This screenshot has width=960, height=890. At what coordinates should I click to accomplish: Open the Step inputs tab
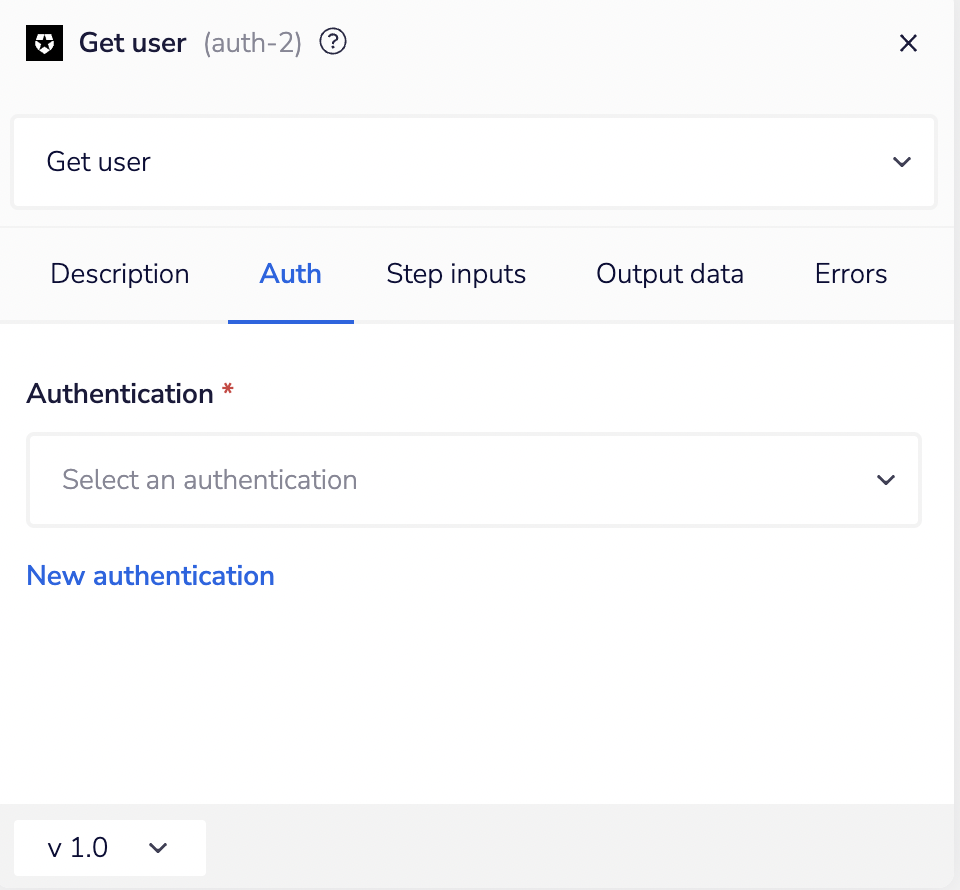[x=456, y=273]
